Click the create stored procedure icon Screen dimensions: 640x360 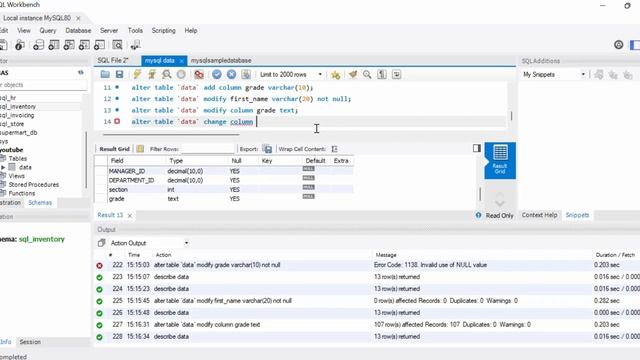click(x=84, y=45)
